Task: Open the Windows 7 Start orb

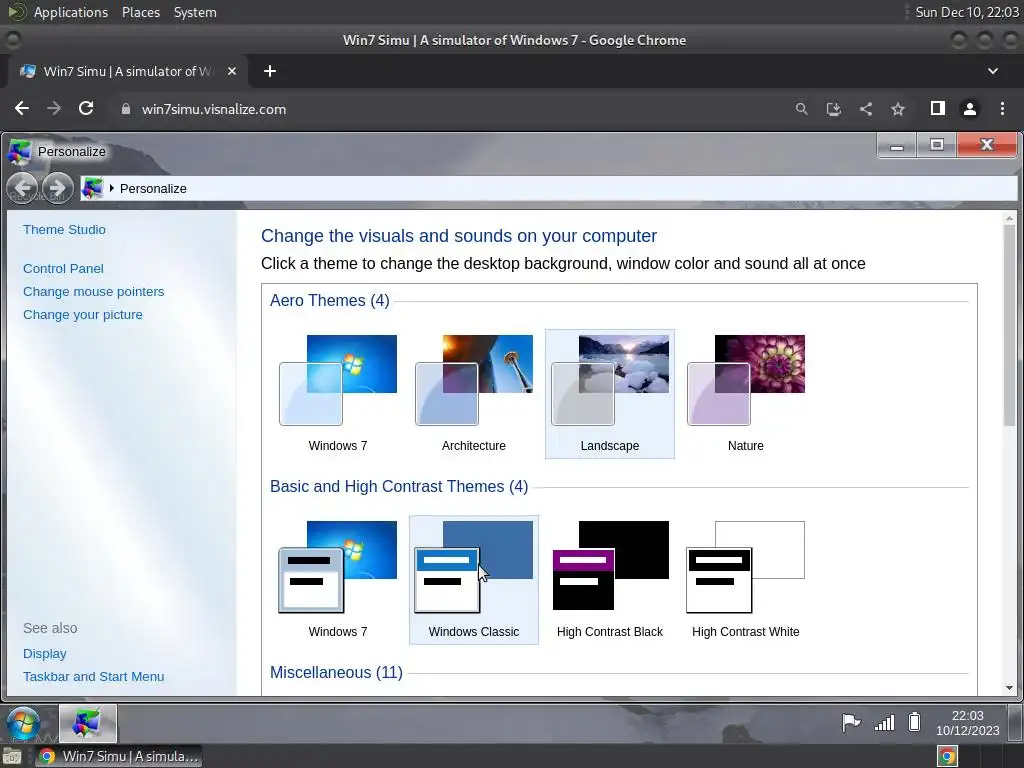Action: [x=24, y=724]
